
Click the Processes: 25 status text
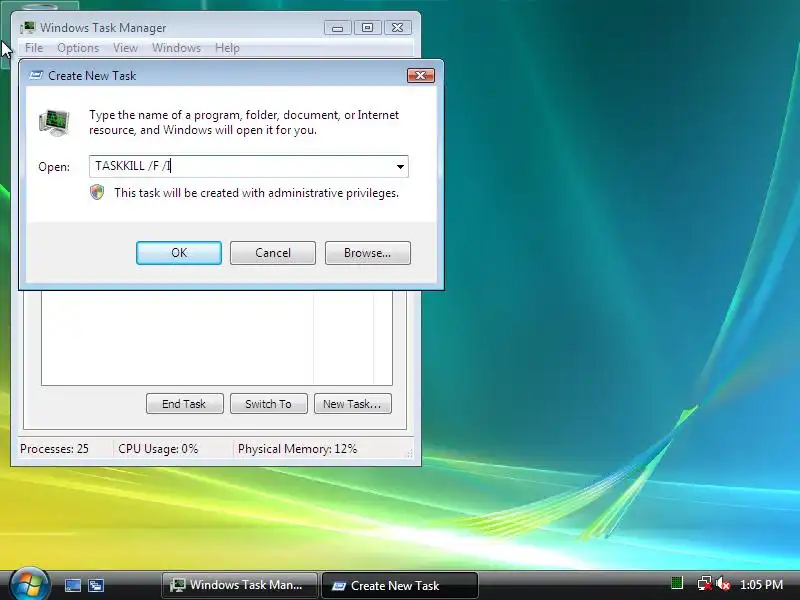[x=54, y=449]
